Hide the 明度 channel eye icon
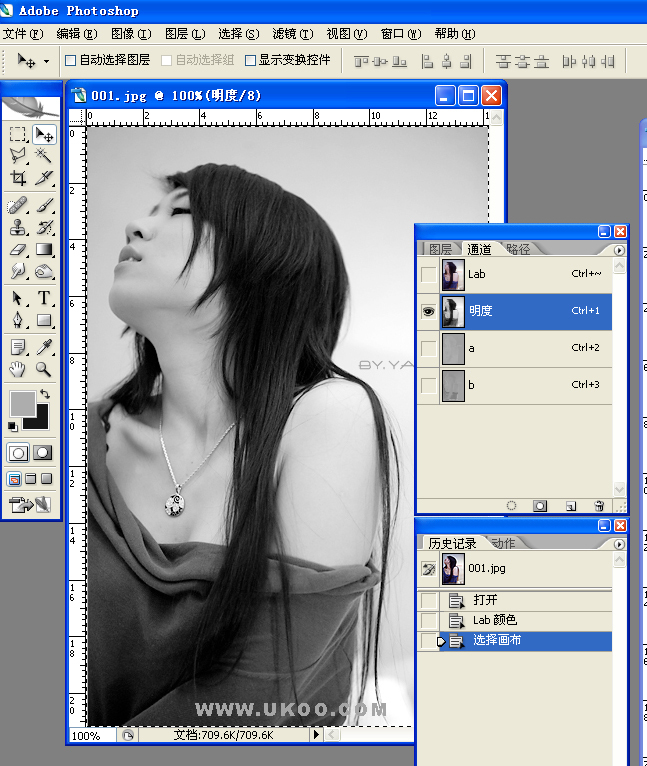647x766 pixels. (428, 311)
